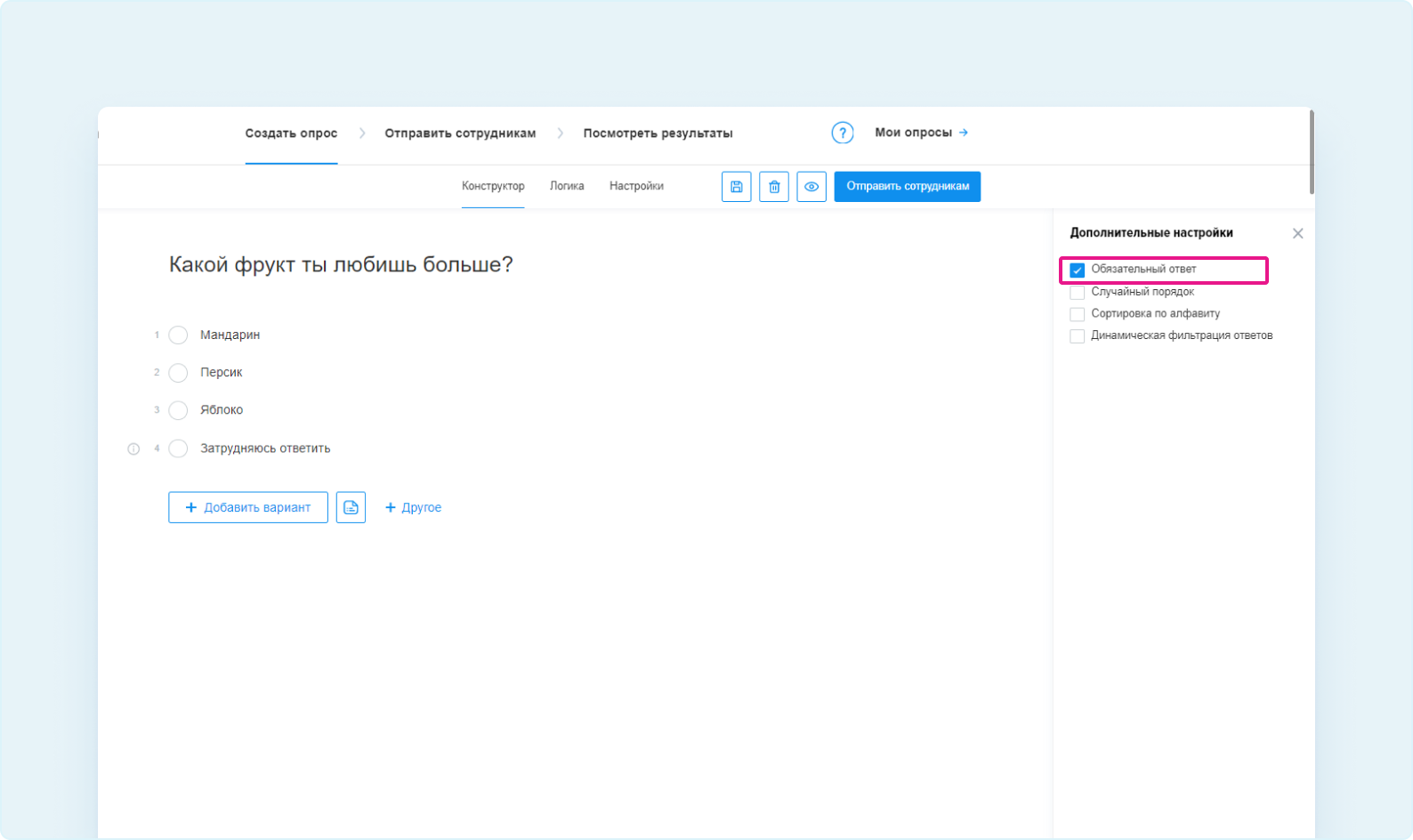
Task: Open the Логика tab
Action: [x=567, y=186]
